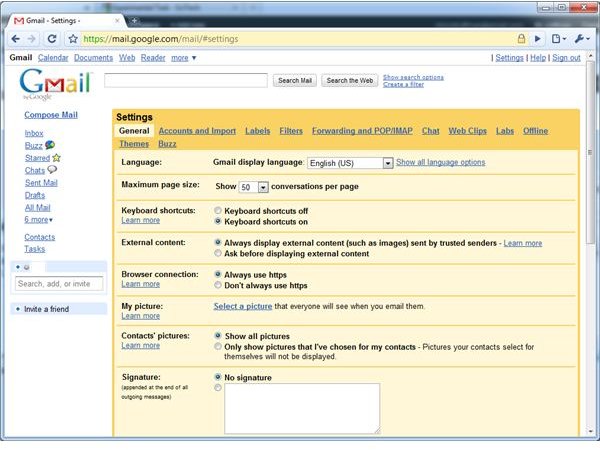Click the SSL padlock icon in address bar

(x=521, y=38)
